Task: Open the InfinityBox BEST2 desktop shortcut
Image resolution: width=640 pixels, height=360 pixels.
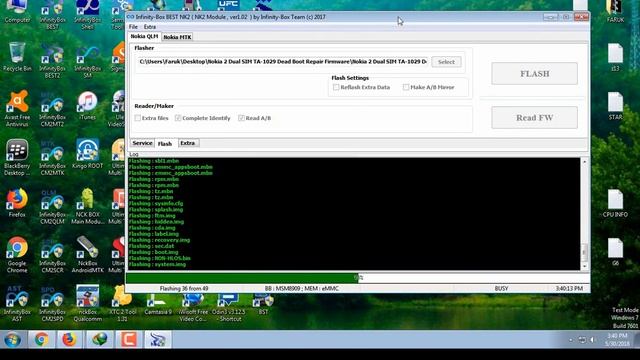Action: pyautogui.click(x=52, y=61)
